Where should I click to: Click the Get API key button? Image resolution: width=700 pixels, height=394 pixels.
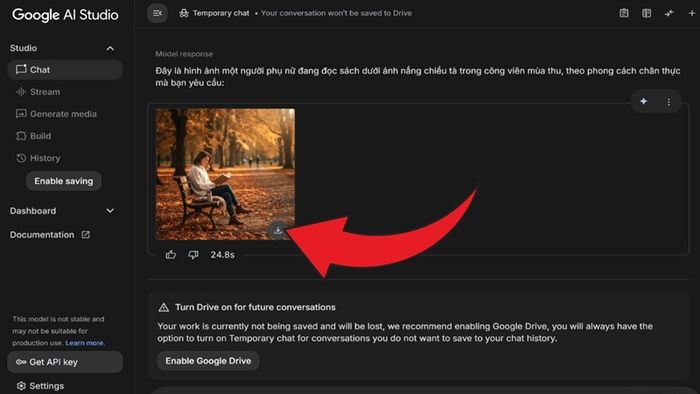[x=65, y=362]
